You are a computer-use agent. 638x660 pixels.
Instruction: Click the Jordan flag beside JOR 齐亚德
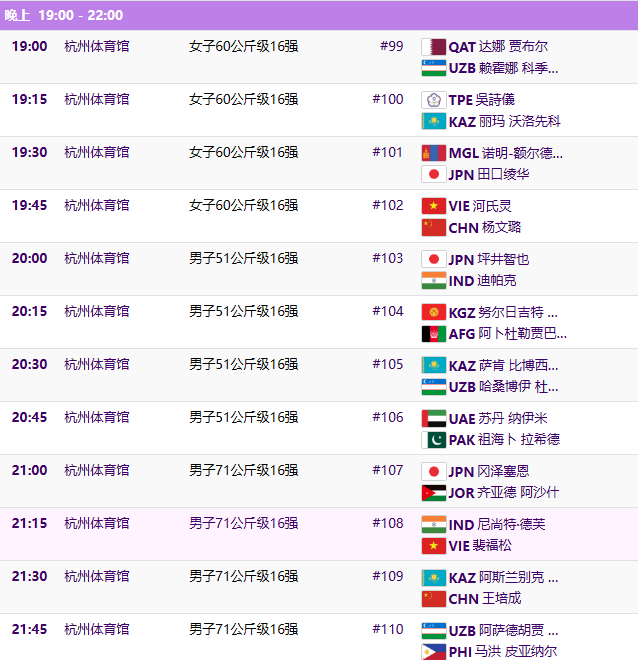[433, 493]
